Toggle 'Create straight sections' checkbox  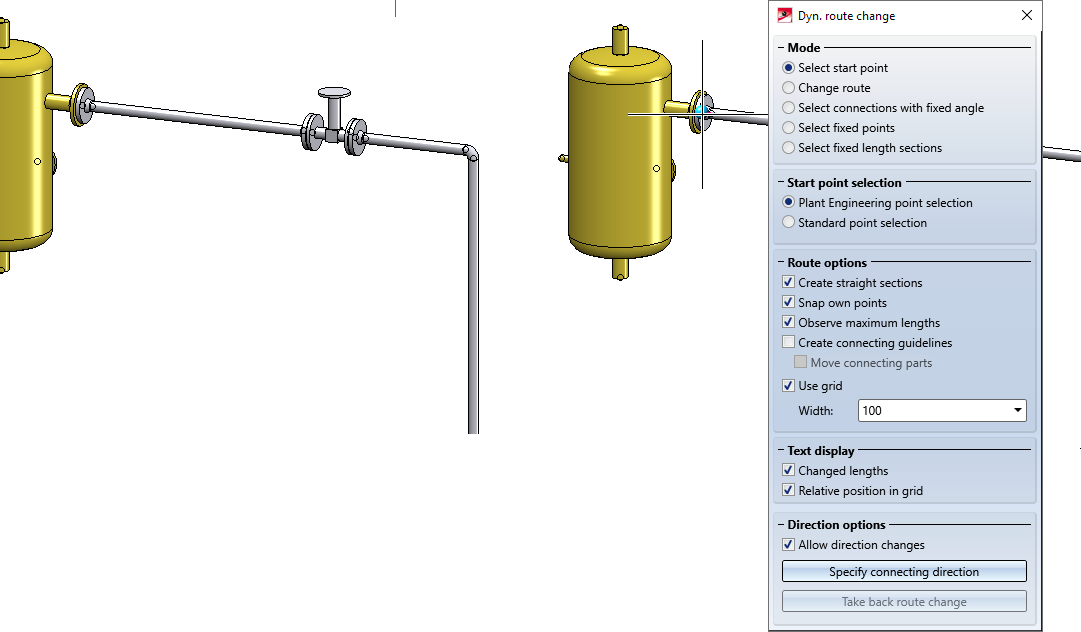pos(788,282)
